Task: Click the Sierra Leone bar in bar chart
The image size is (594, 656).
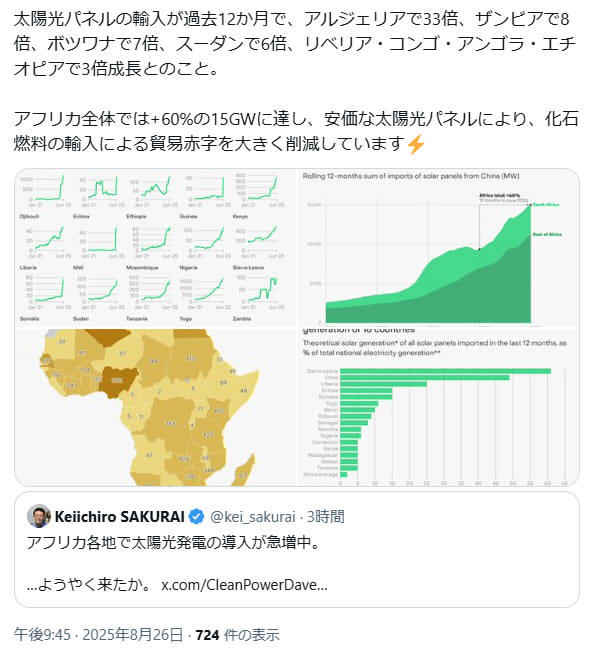Action: [x=446, y=371]
